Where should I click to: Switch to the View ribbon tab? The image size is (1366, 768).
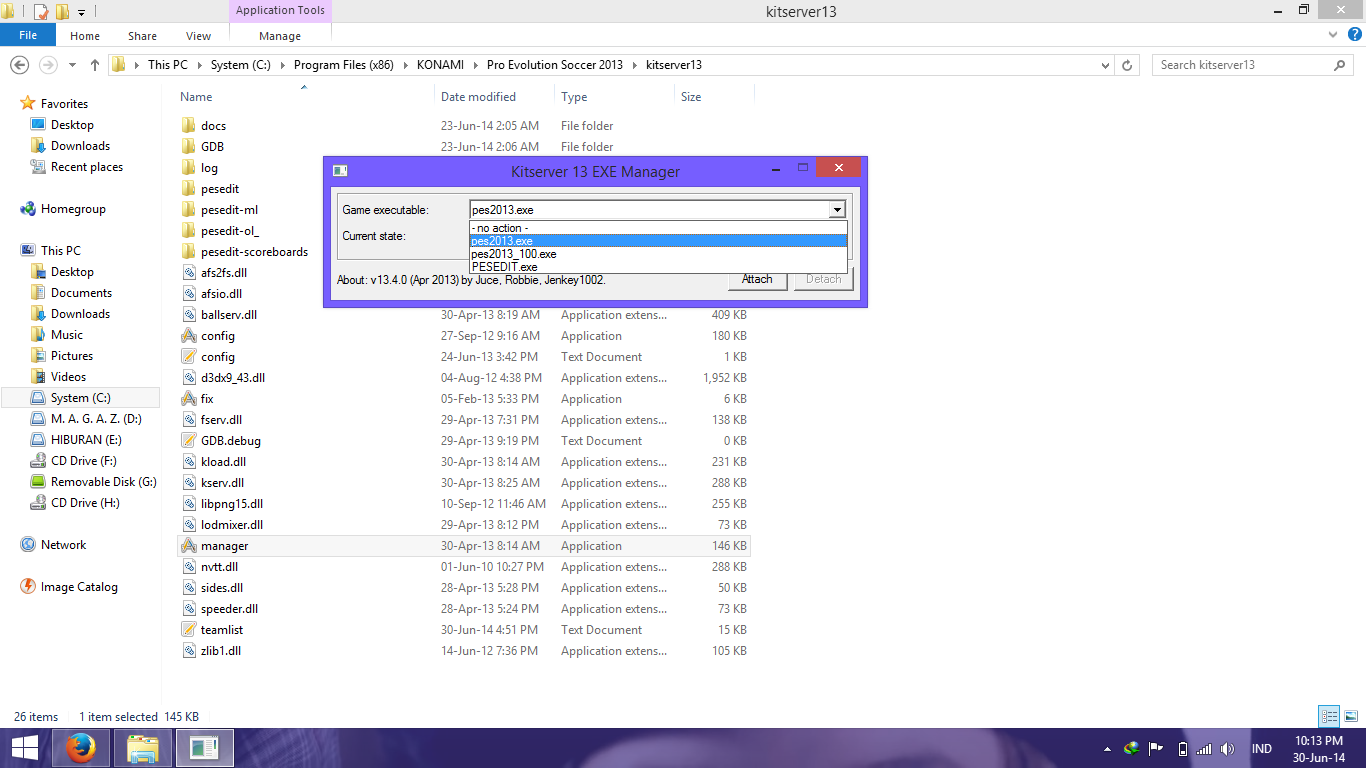tap(198, 36)
